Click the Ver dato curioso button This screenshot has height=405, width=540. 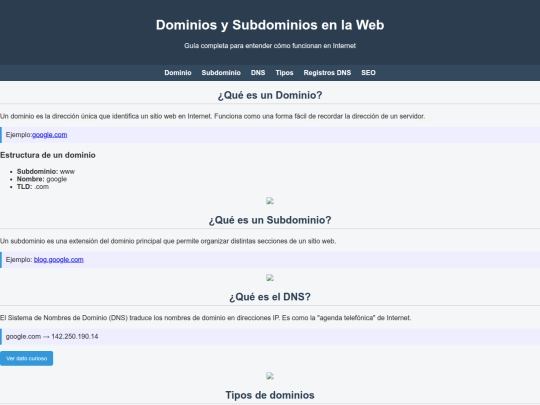pos(27,359)
